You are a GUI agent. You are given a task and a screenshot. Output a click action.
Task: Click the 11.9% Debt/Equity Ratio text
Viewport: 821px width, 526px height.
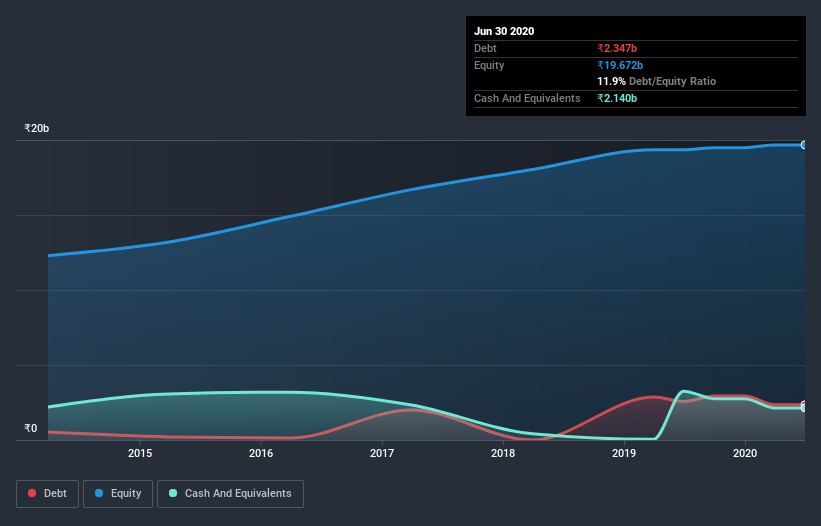pos(657,82)
